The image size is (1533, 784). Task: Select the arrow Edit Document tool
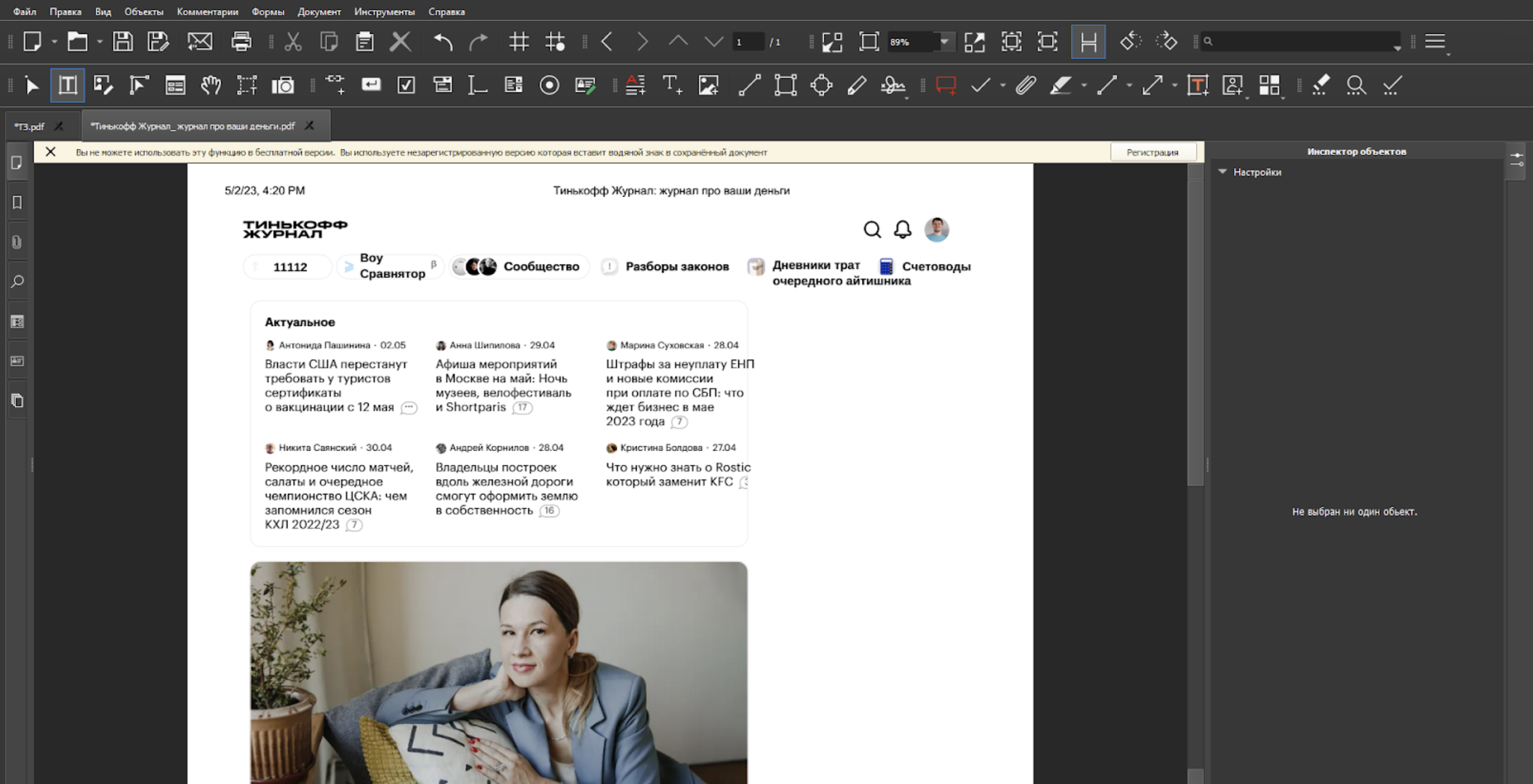pyautogui.click(x=32, y=85)
